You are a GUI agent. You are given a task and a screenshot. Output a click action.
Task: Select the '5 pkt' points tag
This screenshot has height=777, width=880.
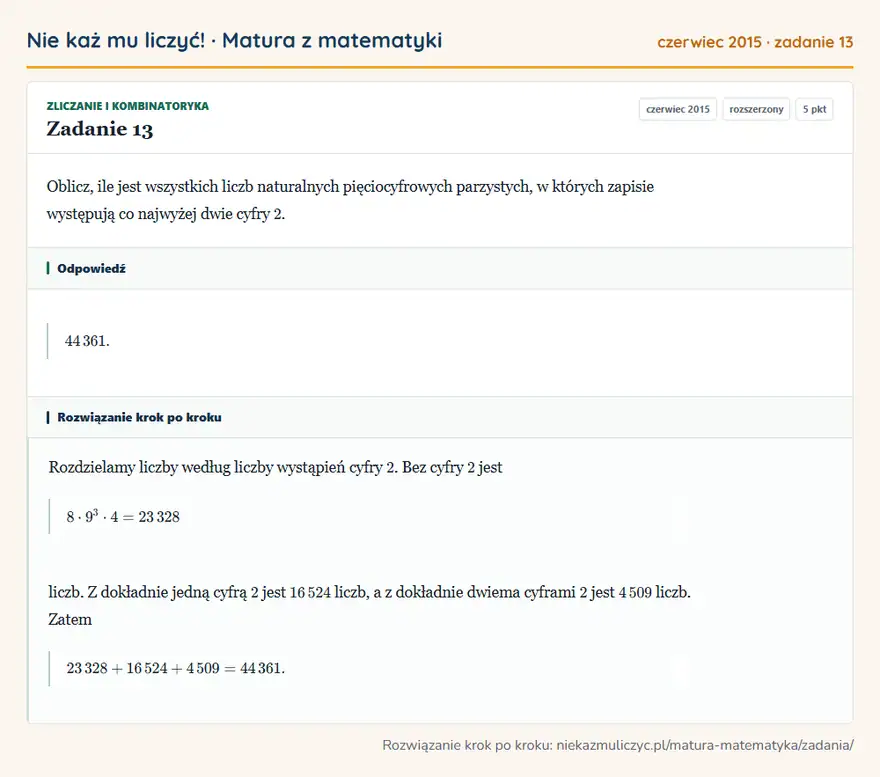point(814,109)
